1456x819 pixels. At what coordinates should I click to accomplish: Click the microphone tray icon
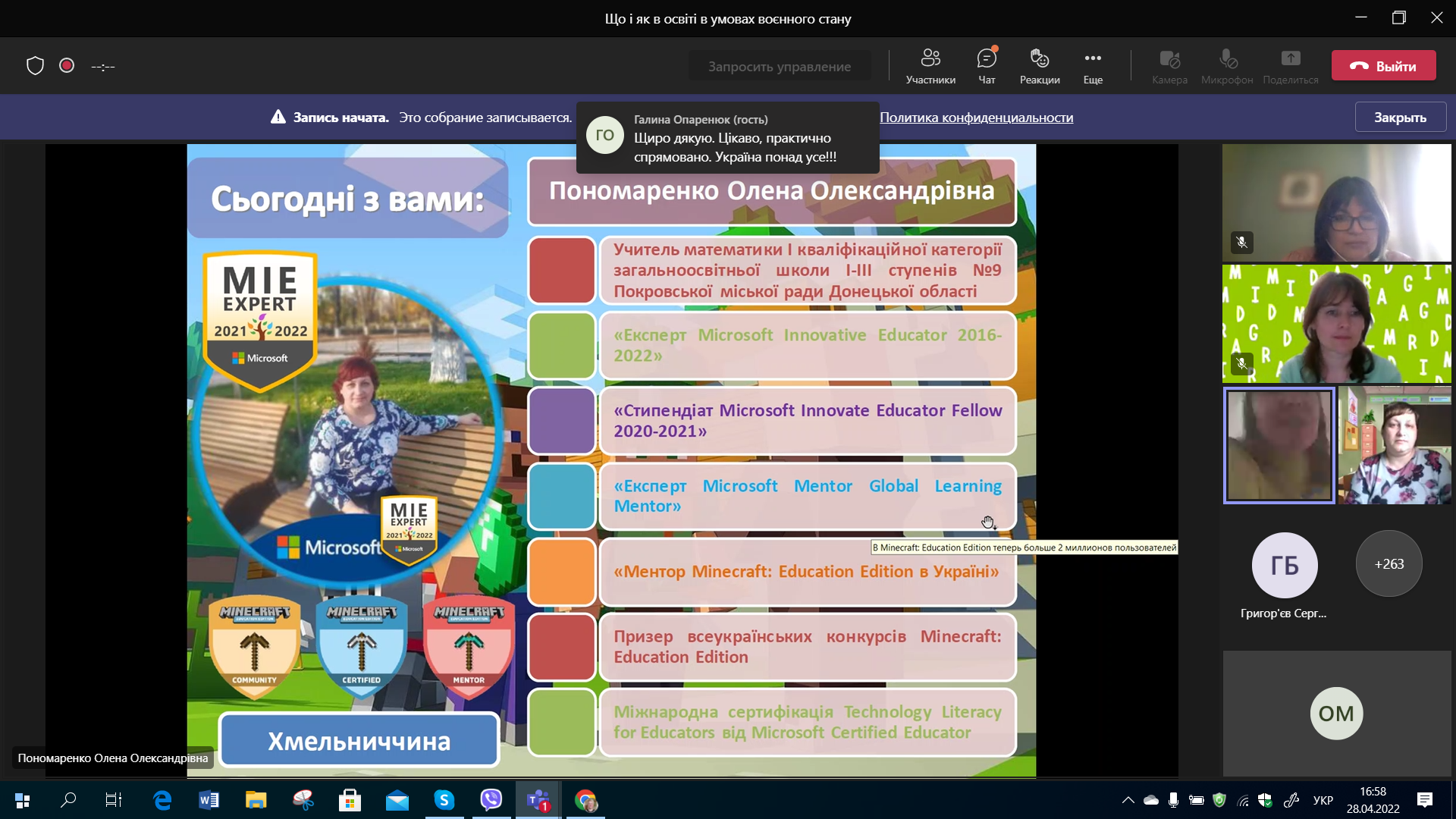1173,800
